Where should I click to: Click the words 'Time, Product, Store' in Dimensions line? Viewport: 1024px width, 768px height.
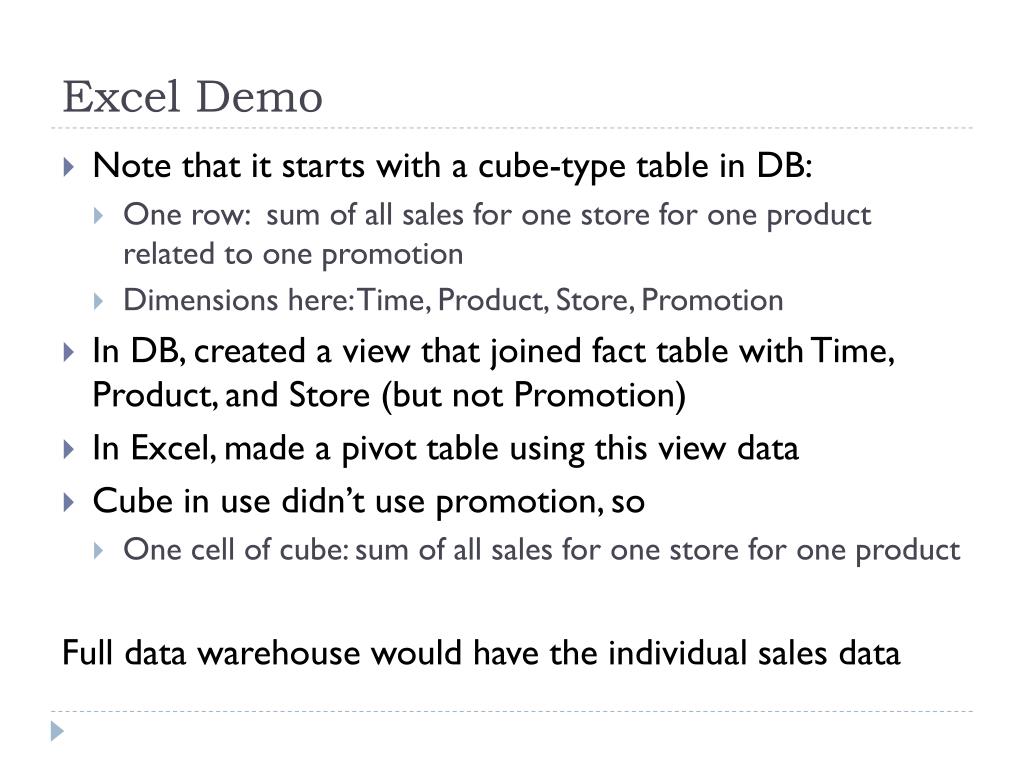click(x=496, y=300)
